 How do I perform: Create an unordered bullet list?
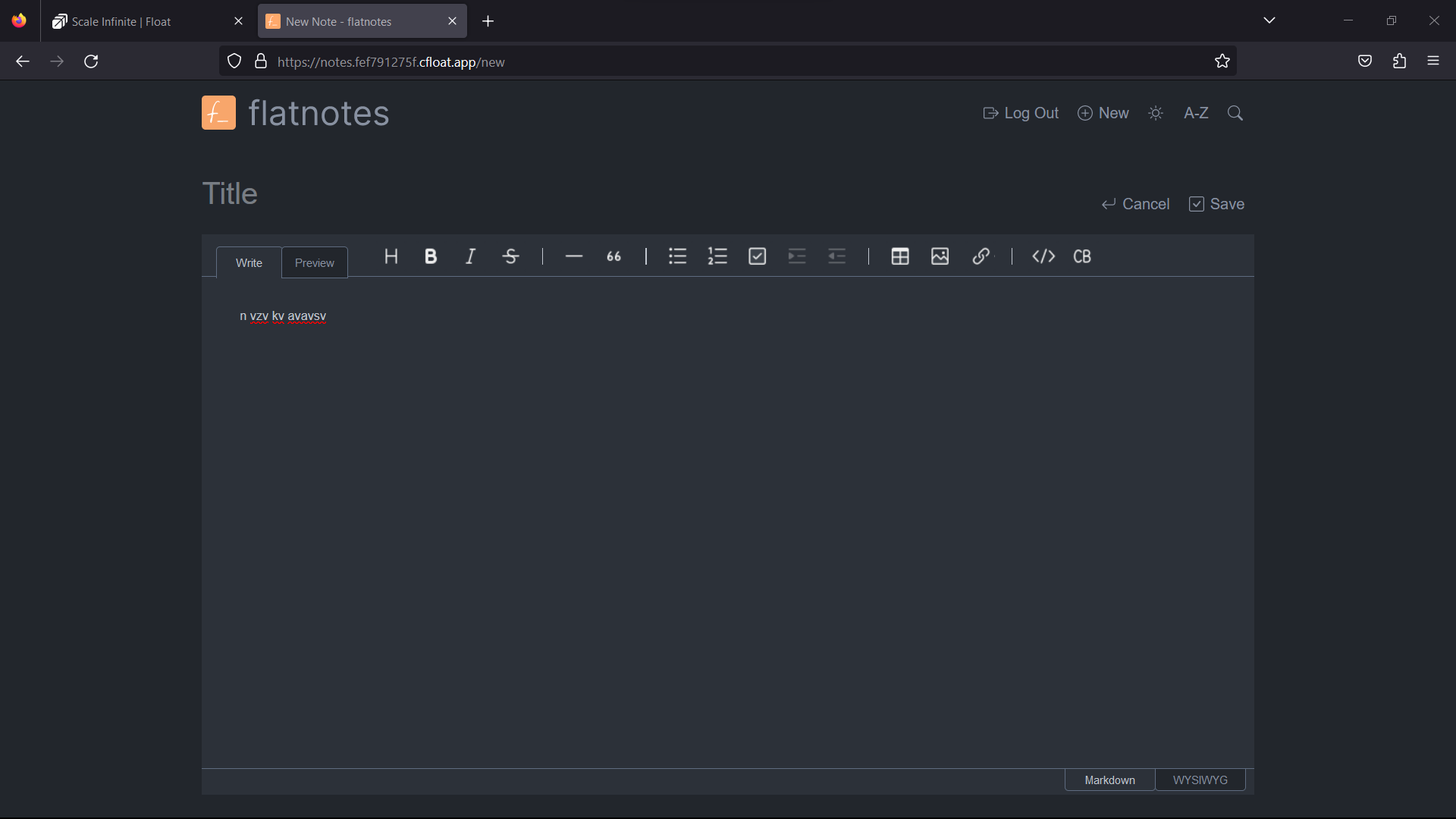coord(677,256)
